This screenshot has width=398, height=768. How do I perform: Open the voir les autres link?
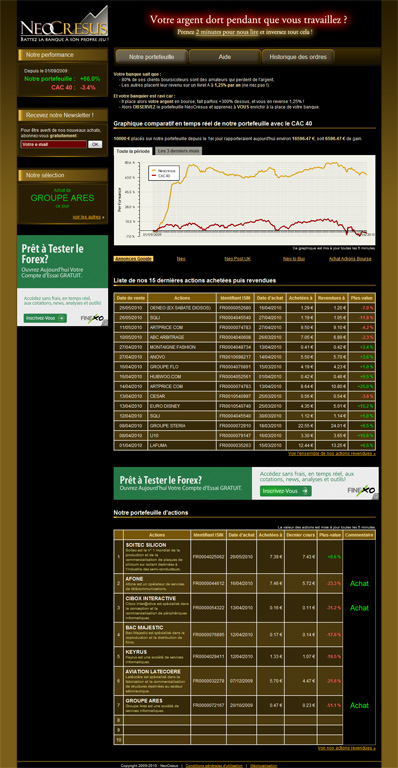pyautogui.click(x=87, y=217)
